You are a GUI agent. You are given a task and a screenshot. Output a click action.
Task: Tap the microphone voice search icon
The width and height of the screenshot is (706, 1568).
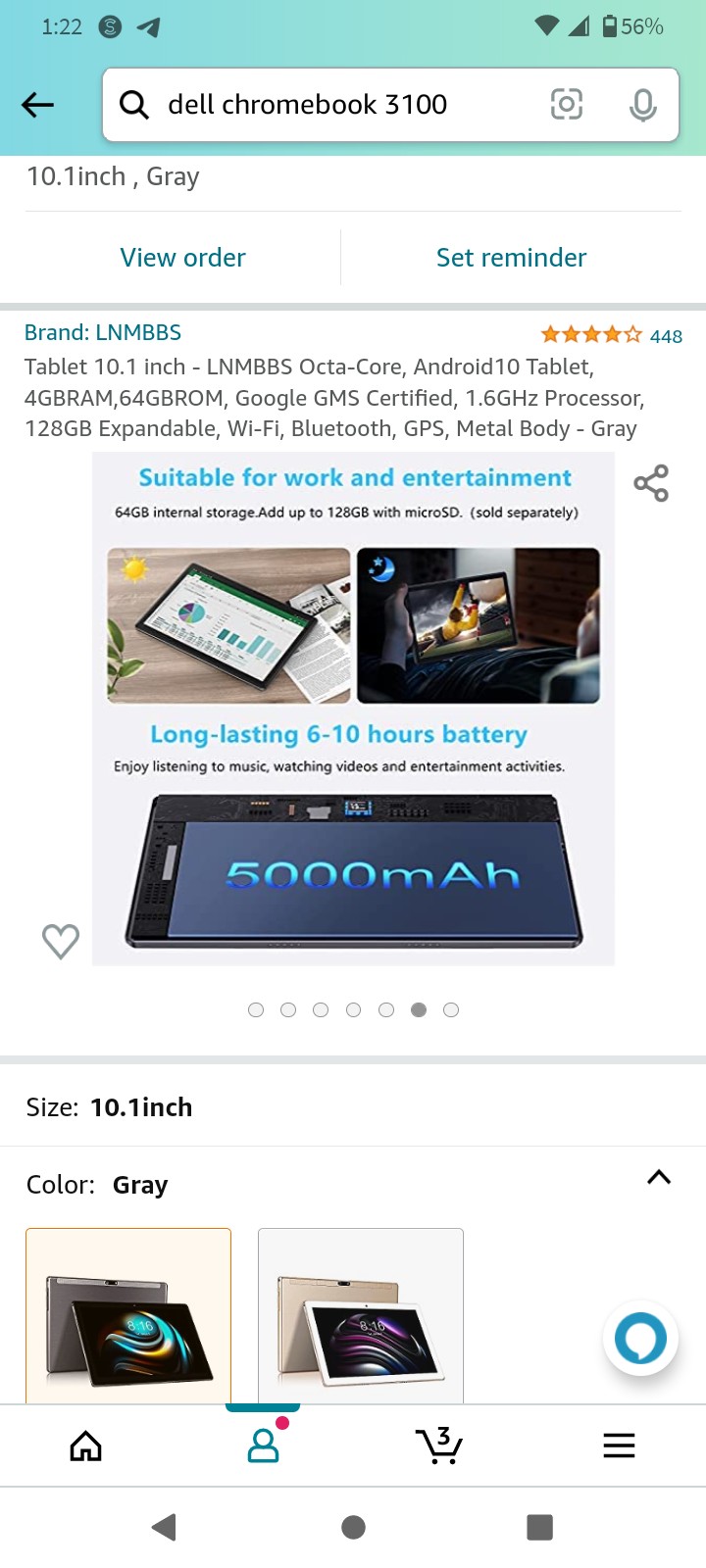[643, 105]
